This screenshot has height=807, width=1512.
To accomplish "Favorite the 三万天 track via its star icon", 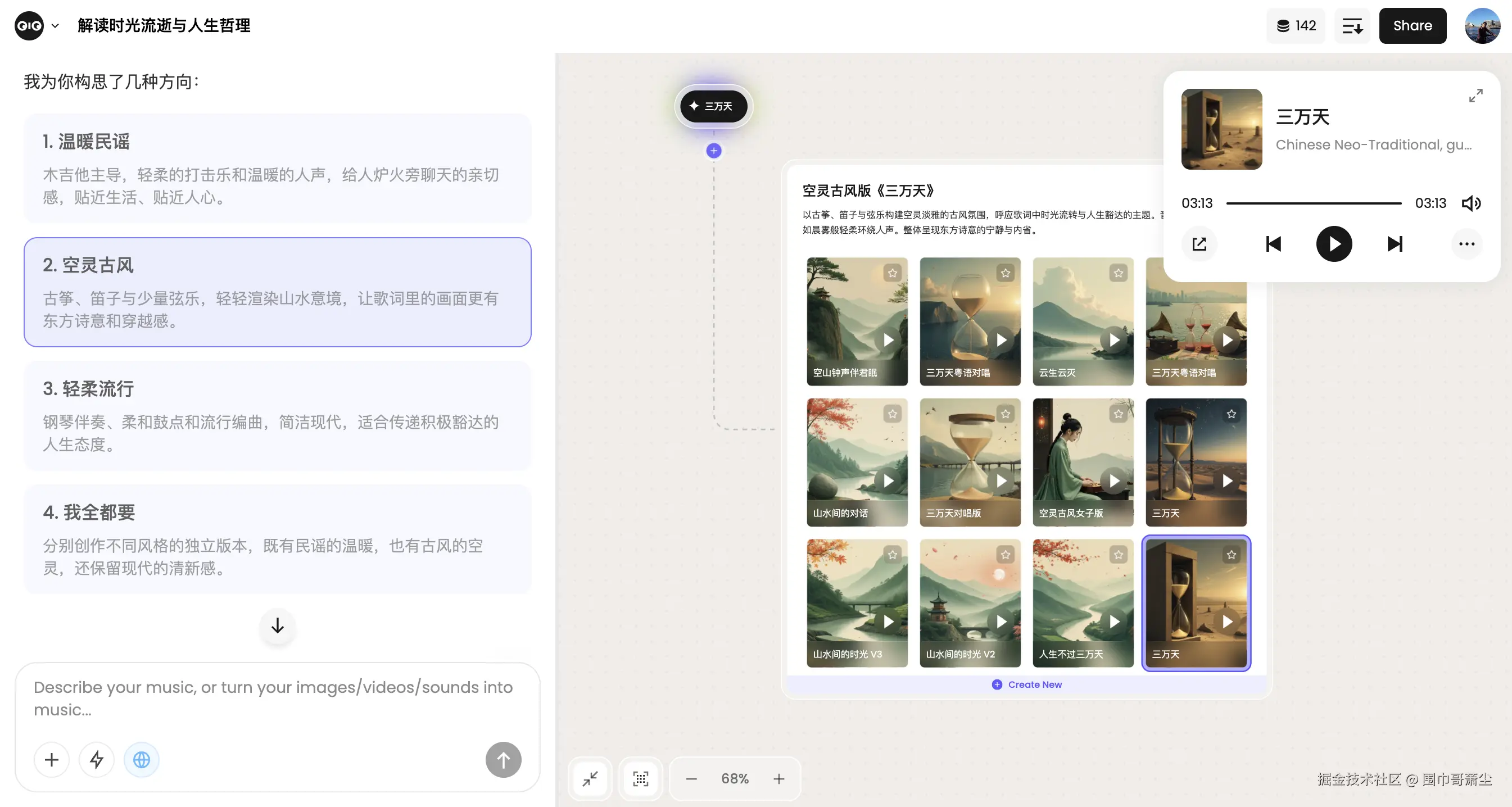I will click(x=1231, y=555).
